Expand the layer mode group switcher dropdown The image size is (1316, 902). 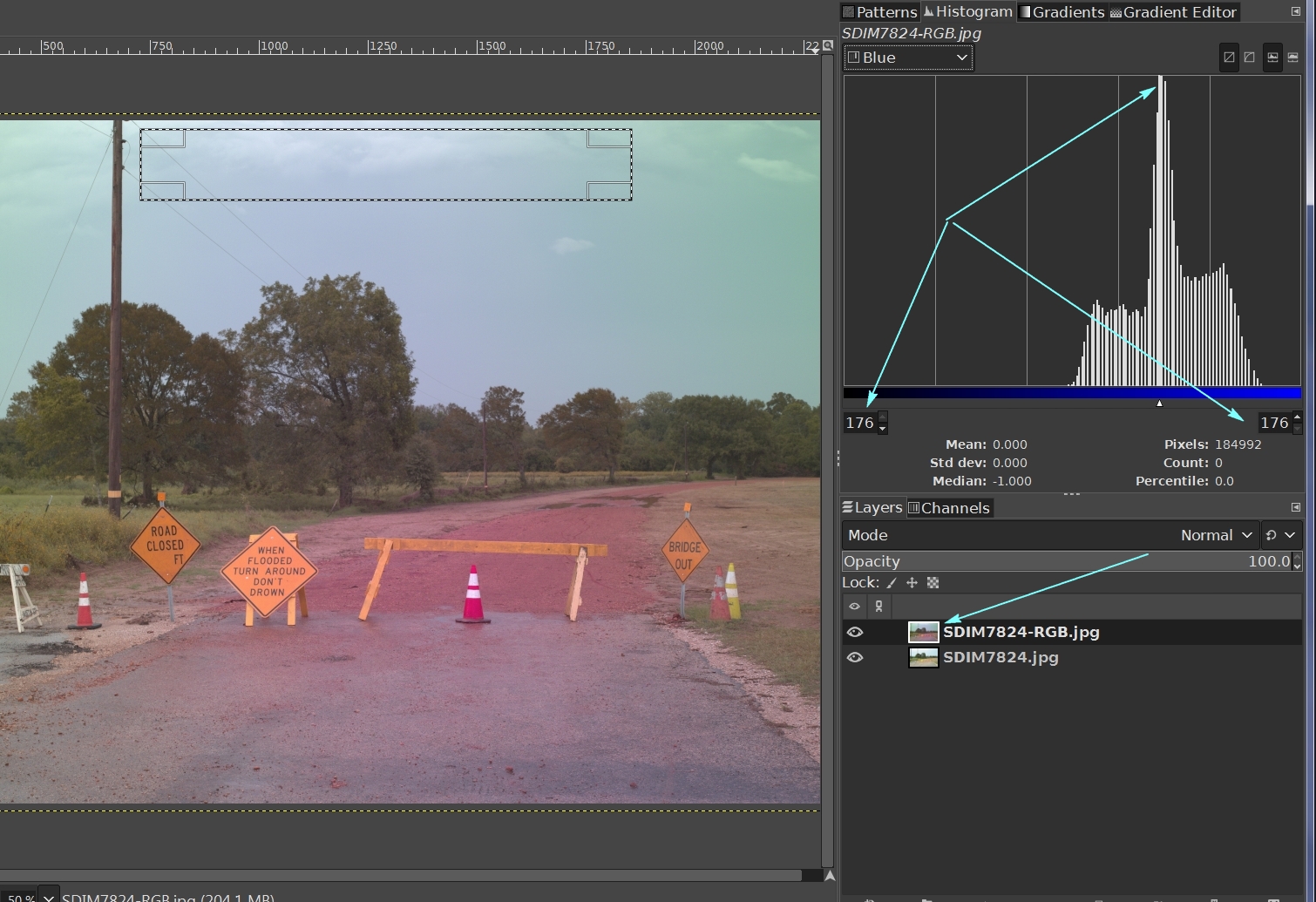tap(1280, 535)
